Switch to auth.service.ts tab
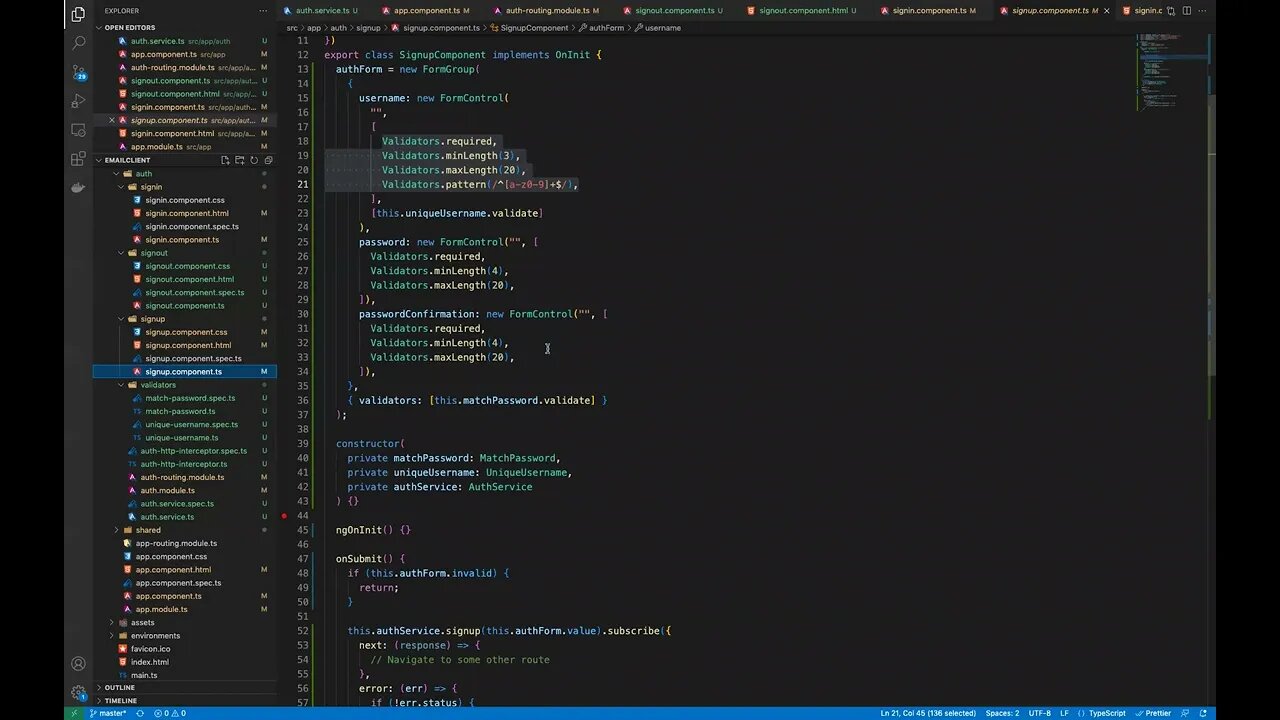The image size is (1280, 720). tap(327, 11)
